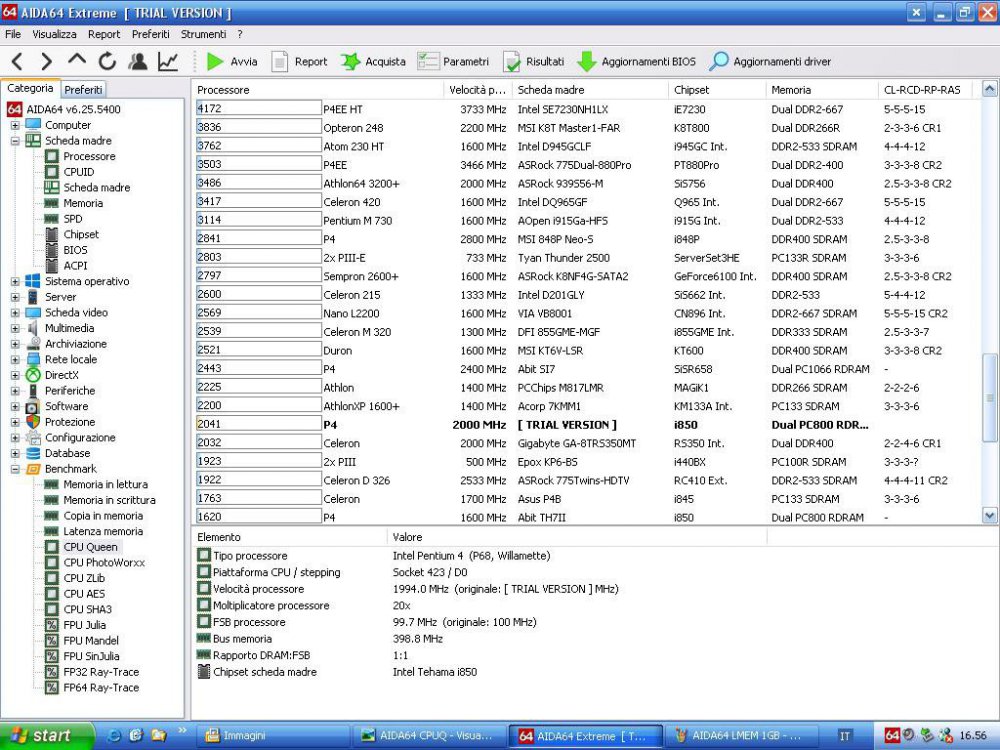Click the up navigation arrow icon
Viewport: 1000px width, 750px height.
[x=77, y=62]
